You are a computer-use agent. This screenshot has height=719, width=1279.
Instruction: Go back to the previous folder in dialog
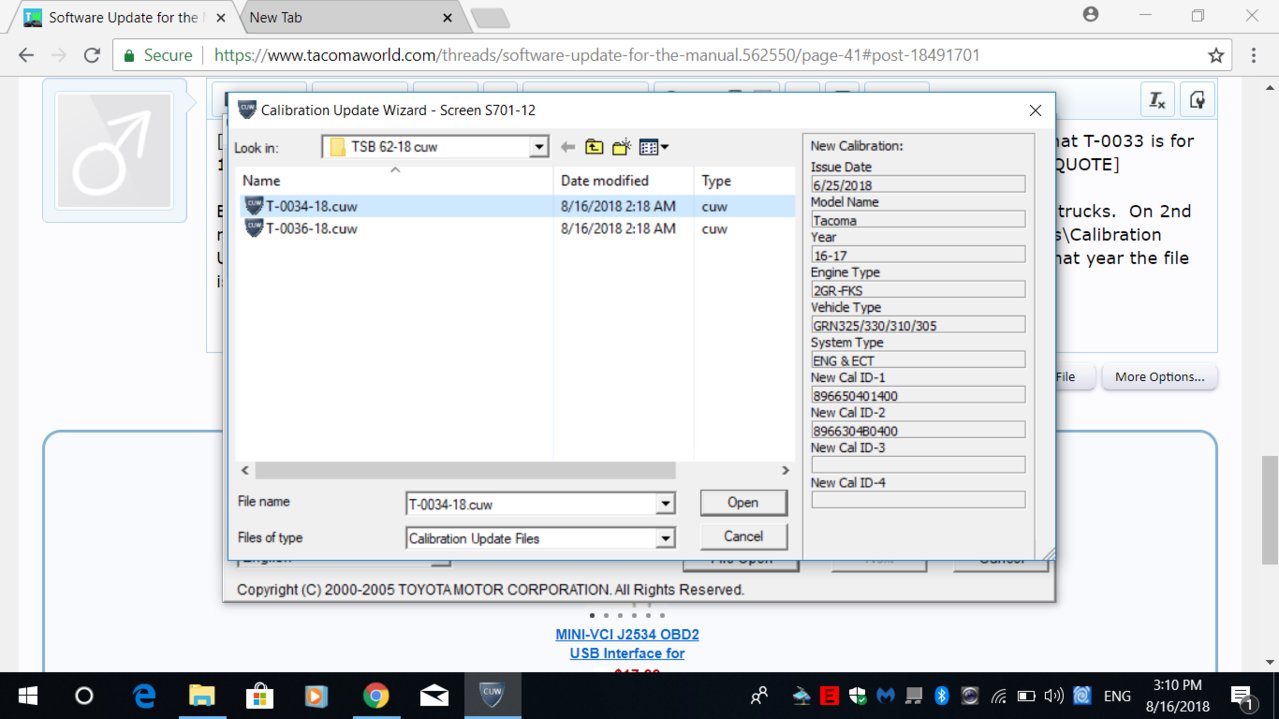(x=568, y=147)
